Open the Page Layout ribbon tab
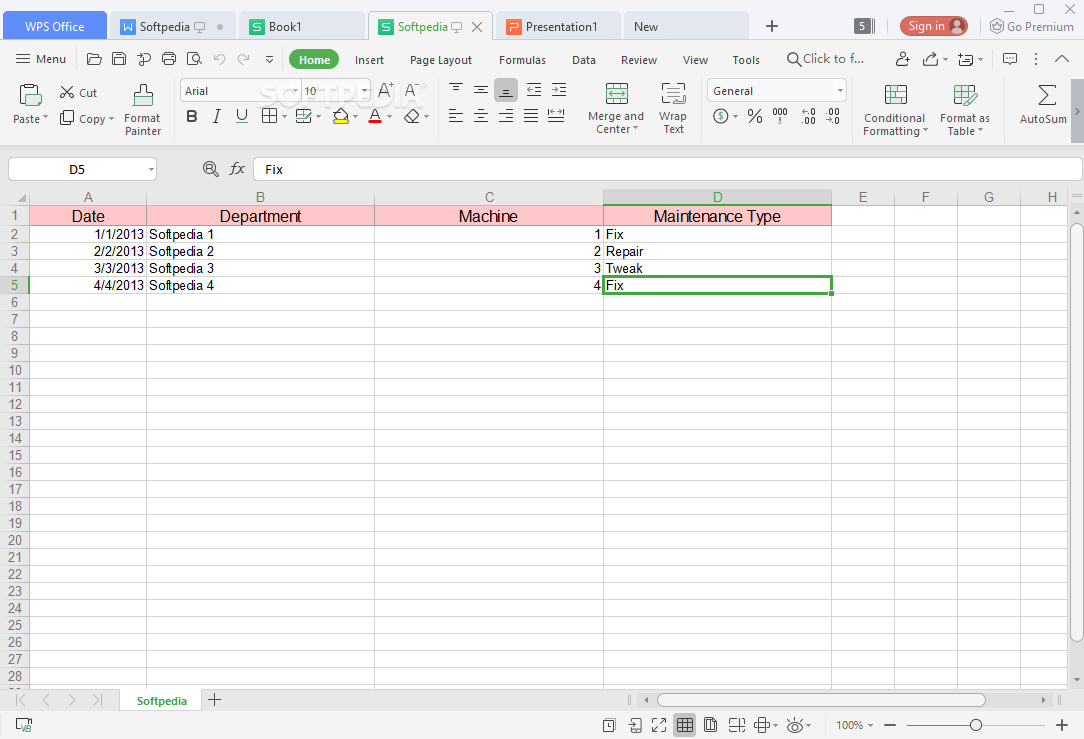Image resolution: width=1084 pixels, height=739 pixels. pos(440,60)
